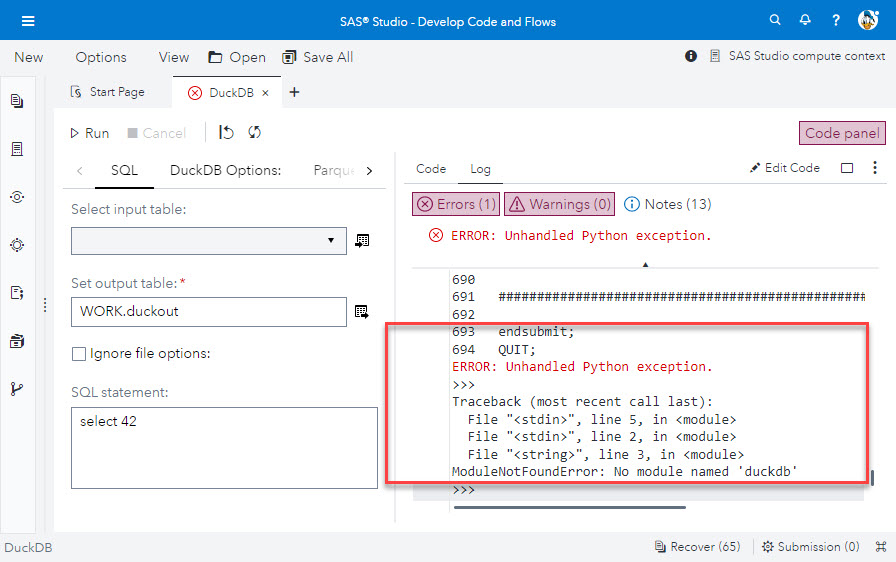Screen dimensions: 896x562
Task: Click the compute context info icon
Action: 691,56
